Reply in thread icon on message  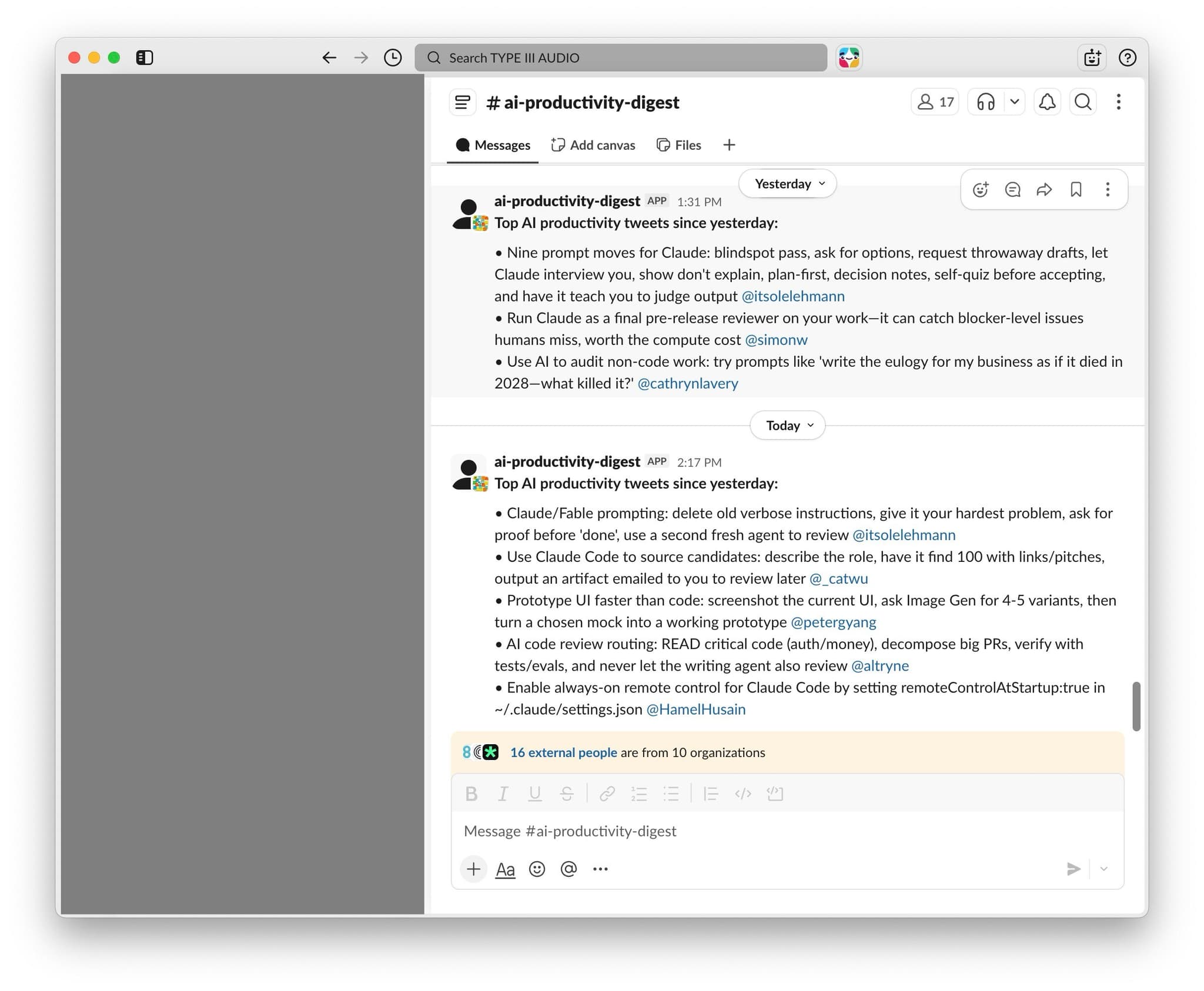[x=1012, y=189]
